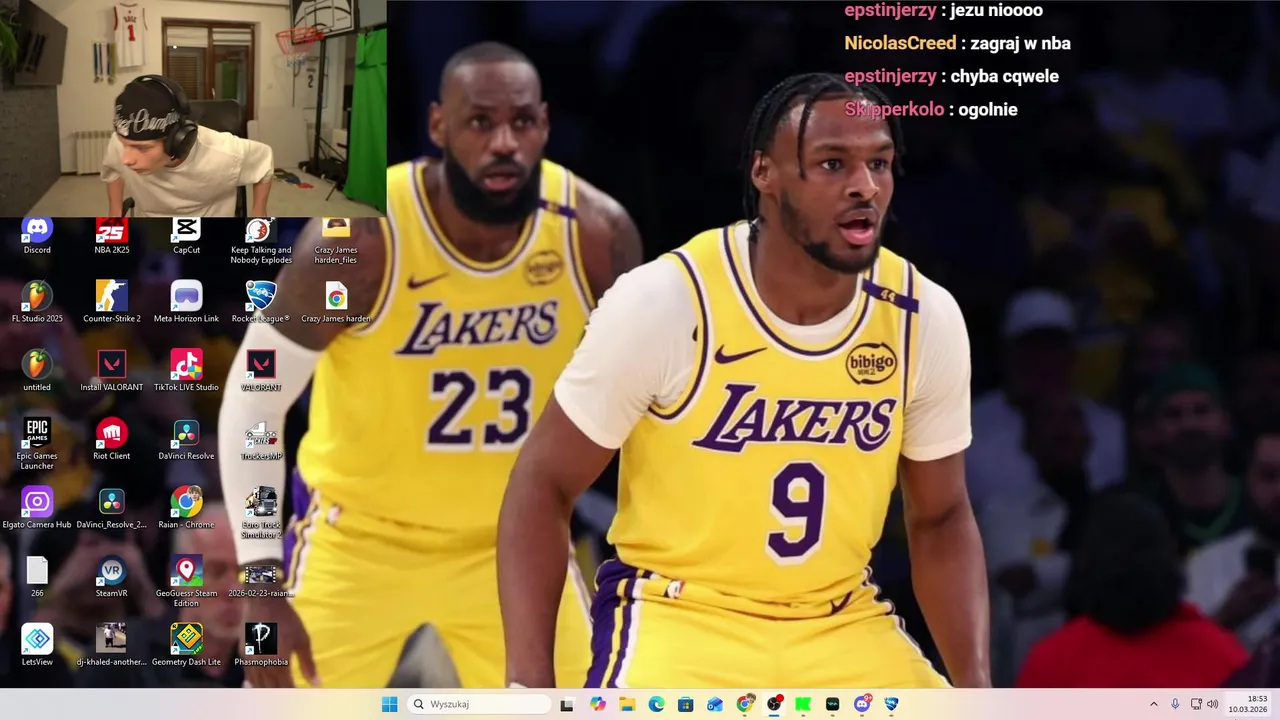The width and height of the screenshot is (1280, 720).
Task: Open the Windows Start menu
Action: click(x=389, y=704)
